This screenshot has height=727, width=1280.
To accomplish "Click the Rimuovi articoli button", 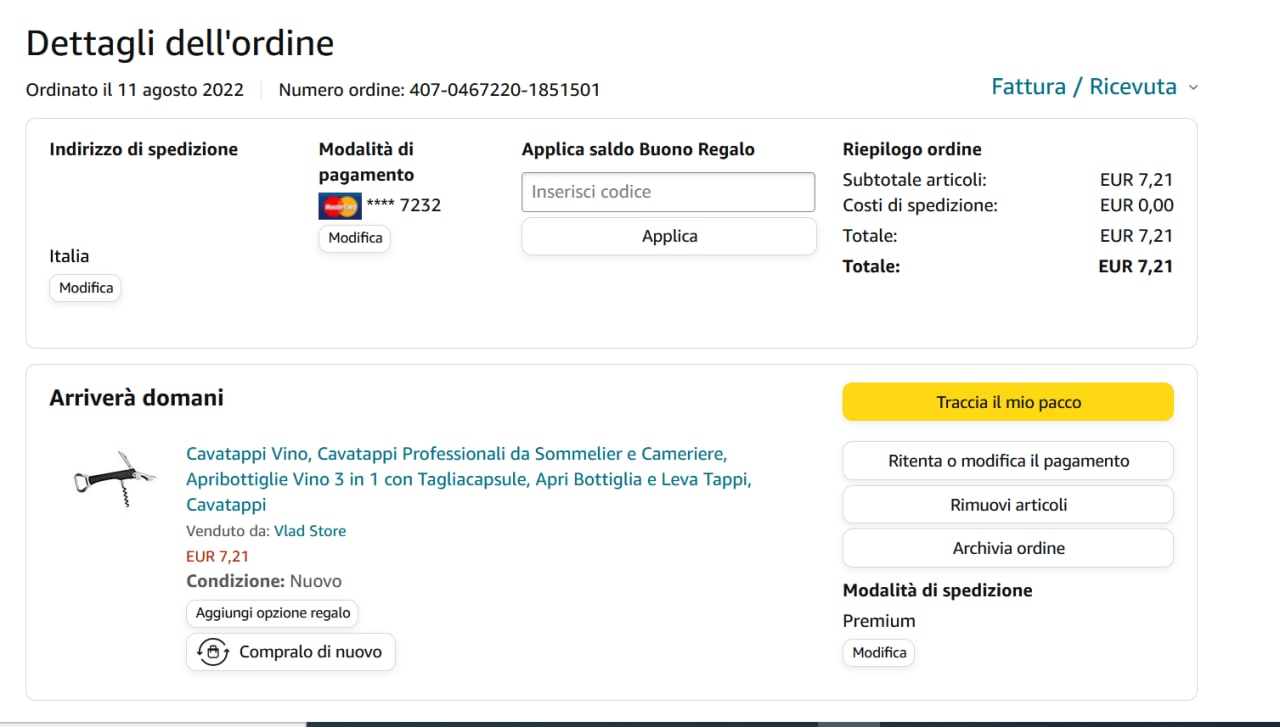I will pos(1008,505).
